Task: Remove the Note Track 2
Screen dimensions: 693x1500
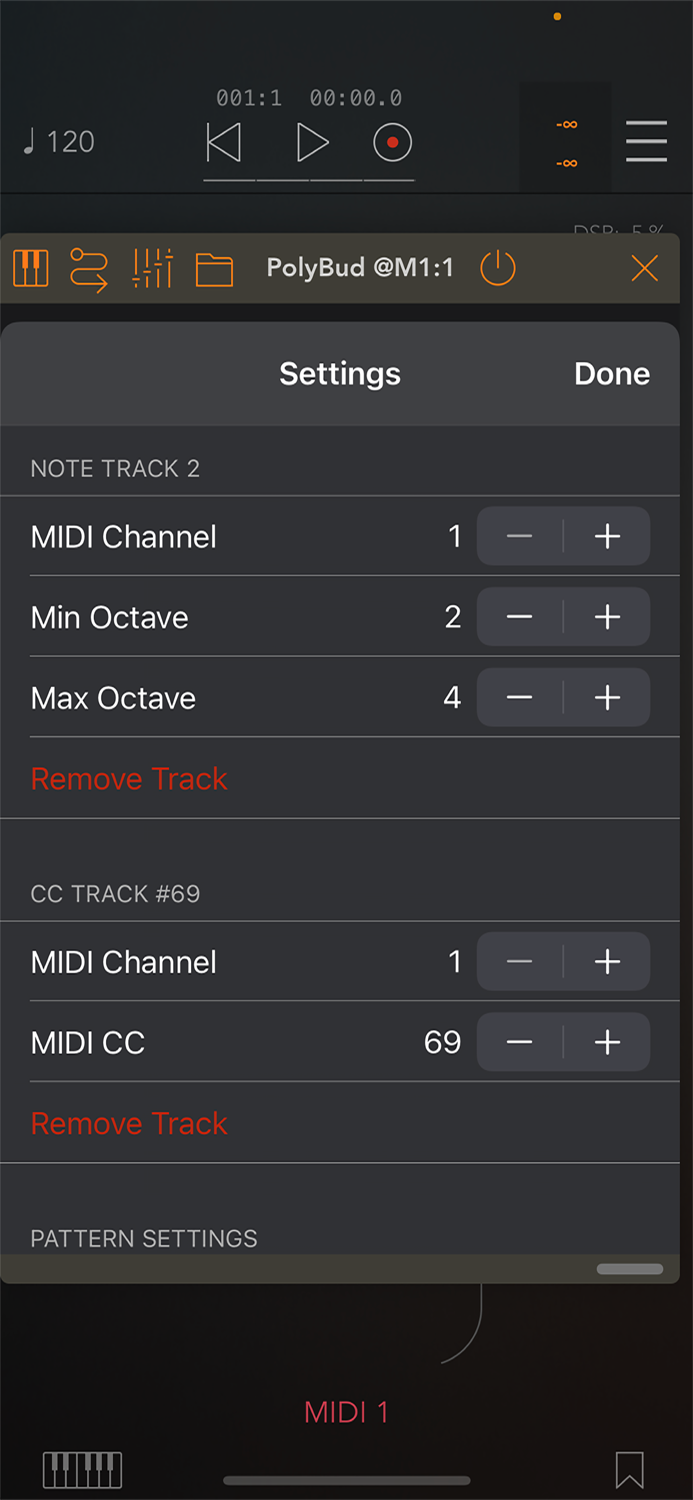Action: tap(129, 778)
